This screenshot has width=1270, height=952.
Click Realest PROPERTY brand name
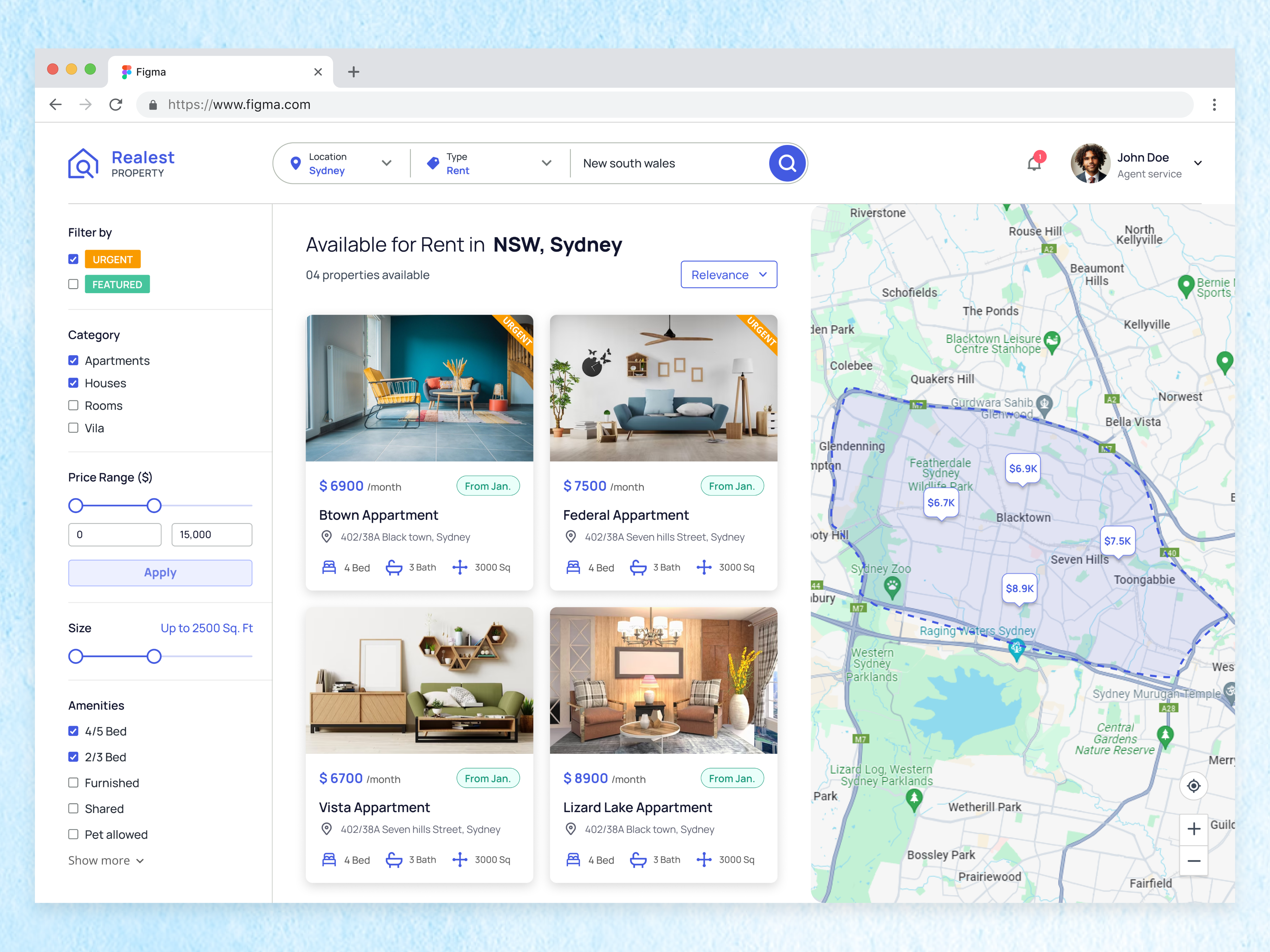coord(143,164)
